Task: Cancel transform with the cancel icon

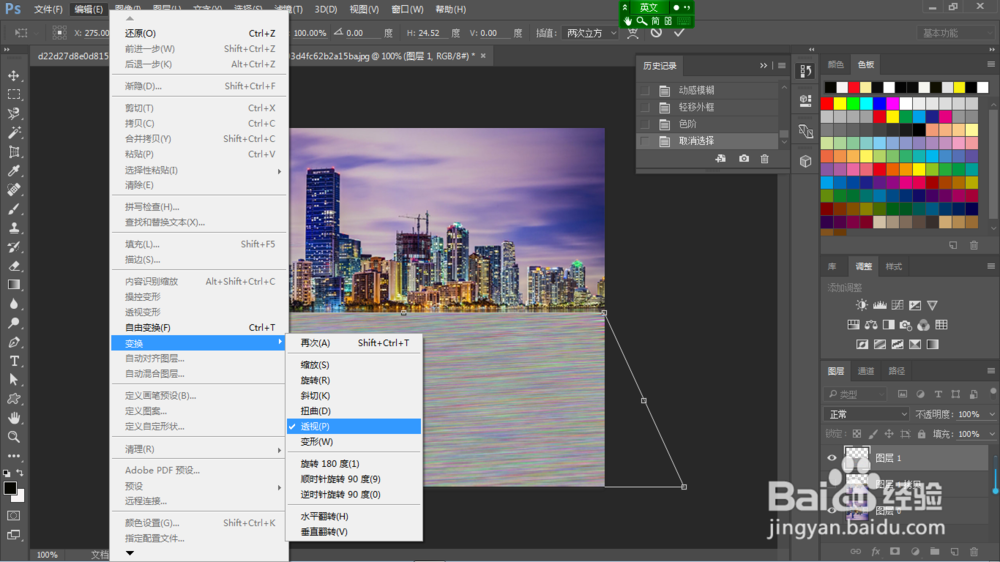Action: tap(656, 32)
